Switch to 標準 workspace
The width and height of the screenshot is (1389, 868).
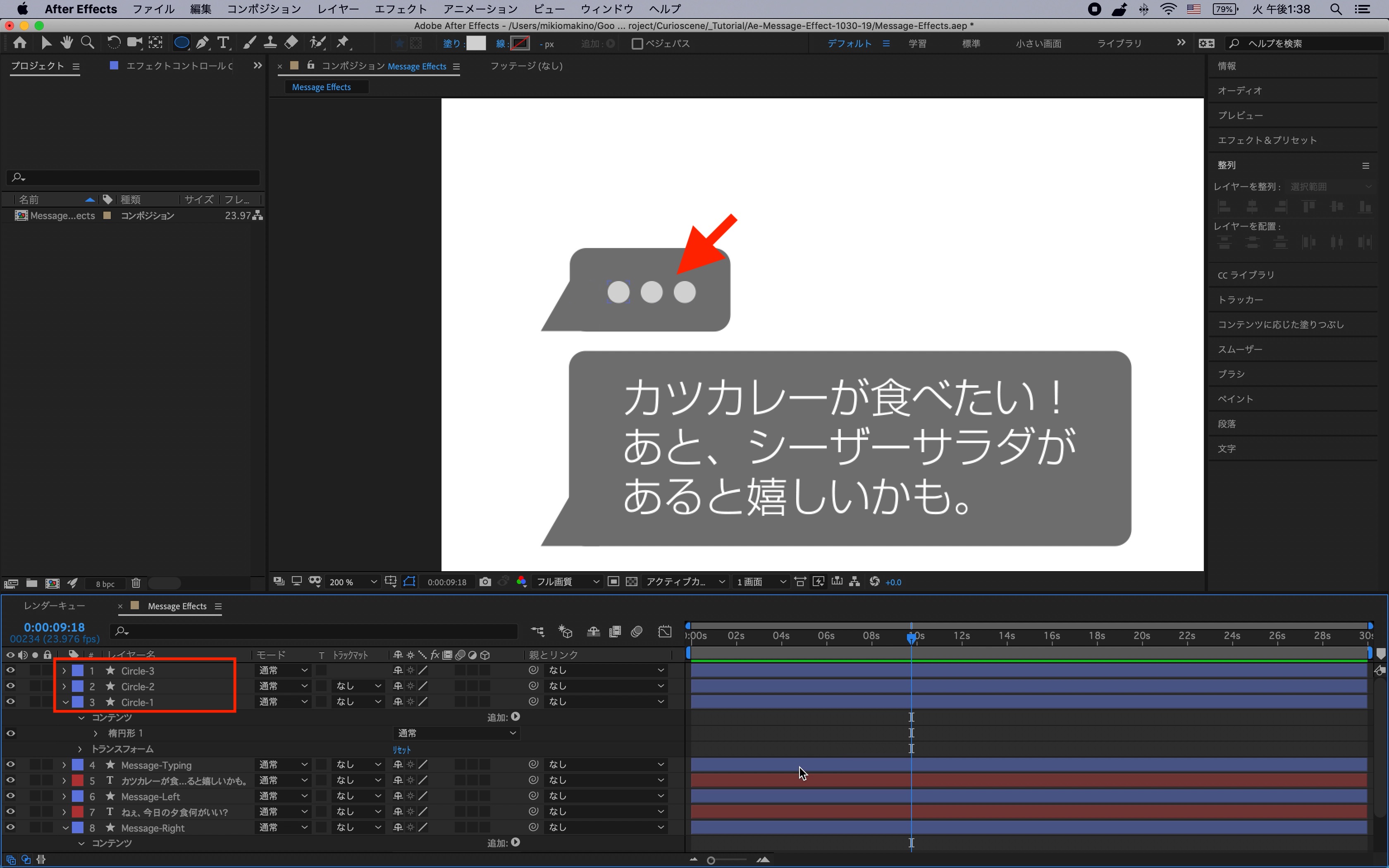click(x=971, y=44)
